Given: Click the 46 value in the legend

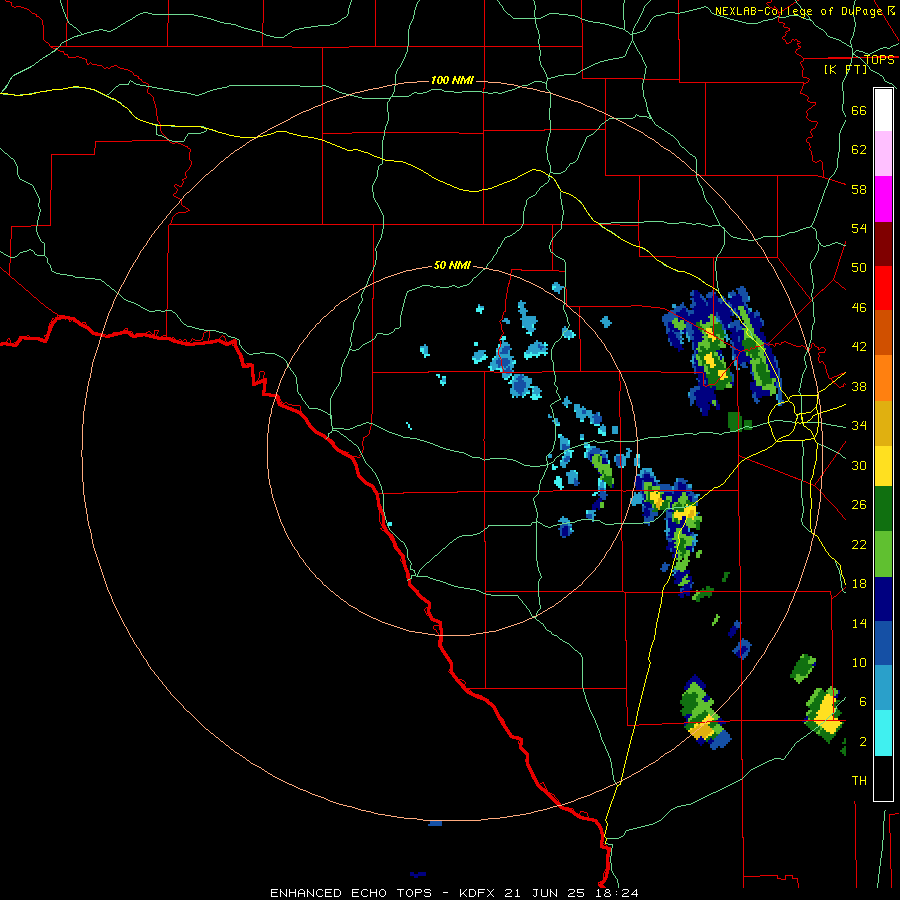Looking at the screenshot, I should click(x=859, y=308).
